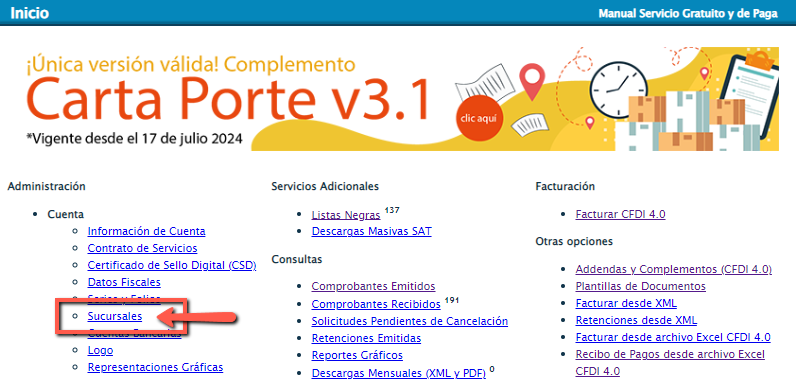Click the 191 count beside Comprobantes Recibidos
The height and width of the screenshot is (391, 796).
(x=451, y=300)
